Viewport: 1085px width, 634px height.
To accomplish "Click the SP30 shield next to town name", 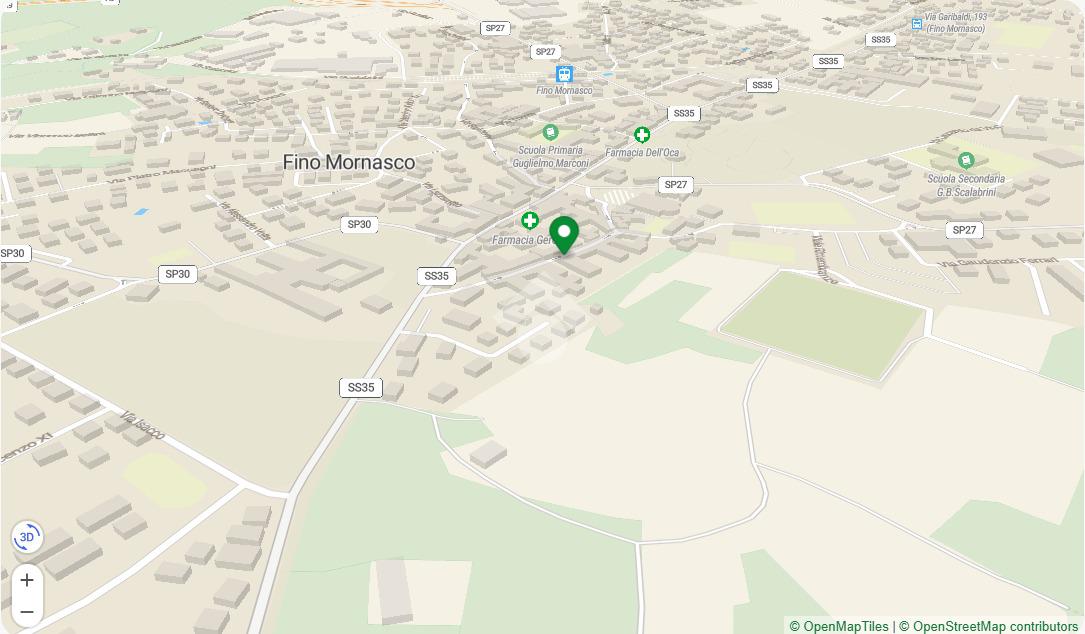I will coord(359,224).
